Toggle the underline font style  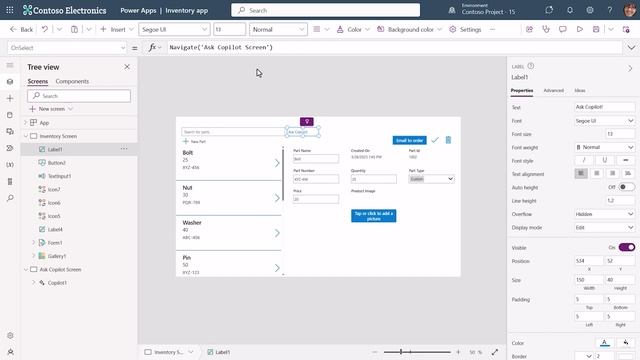pos(604,160)
